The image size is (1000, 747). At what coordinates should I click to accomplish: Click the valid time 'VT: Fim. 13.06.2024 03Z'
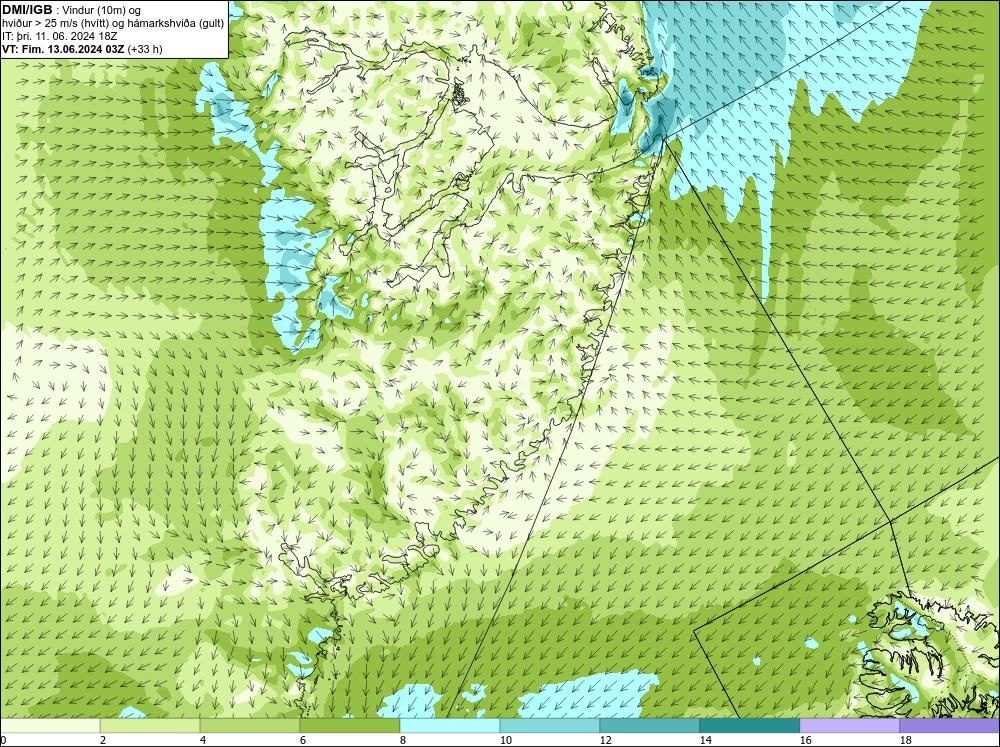[x=64, y=49]
